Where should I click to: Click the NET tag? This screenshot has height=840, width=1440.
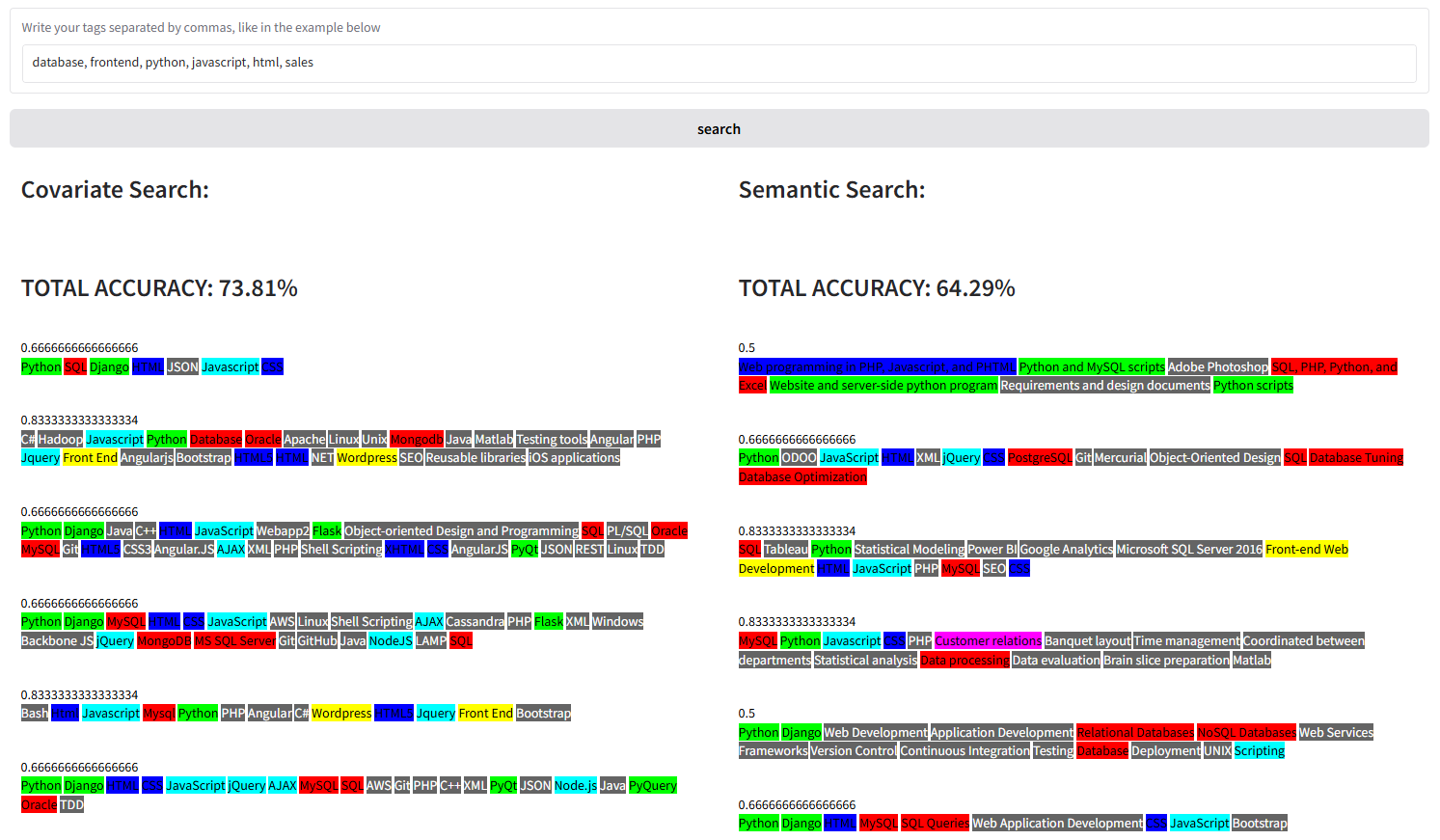coord(322,458)
